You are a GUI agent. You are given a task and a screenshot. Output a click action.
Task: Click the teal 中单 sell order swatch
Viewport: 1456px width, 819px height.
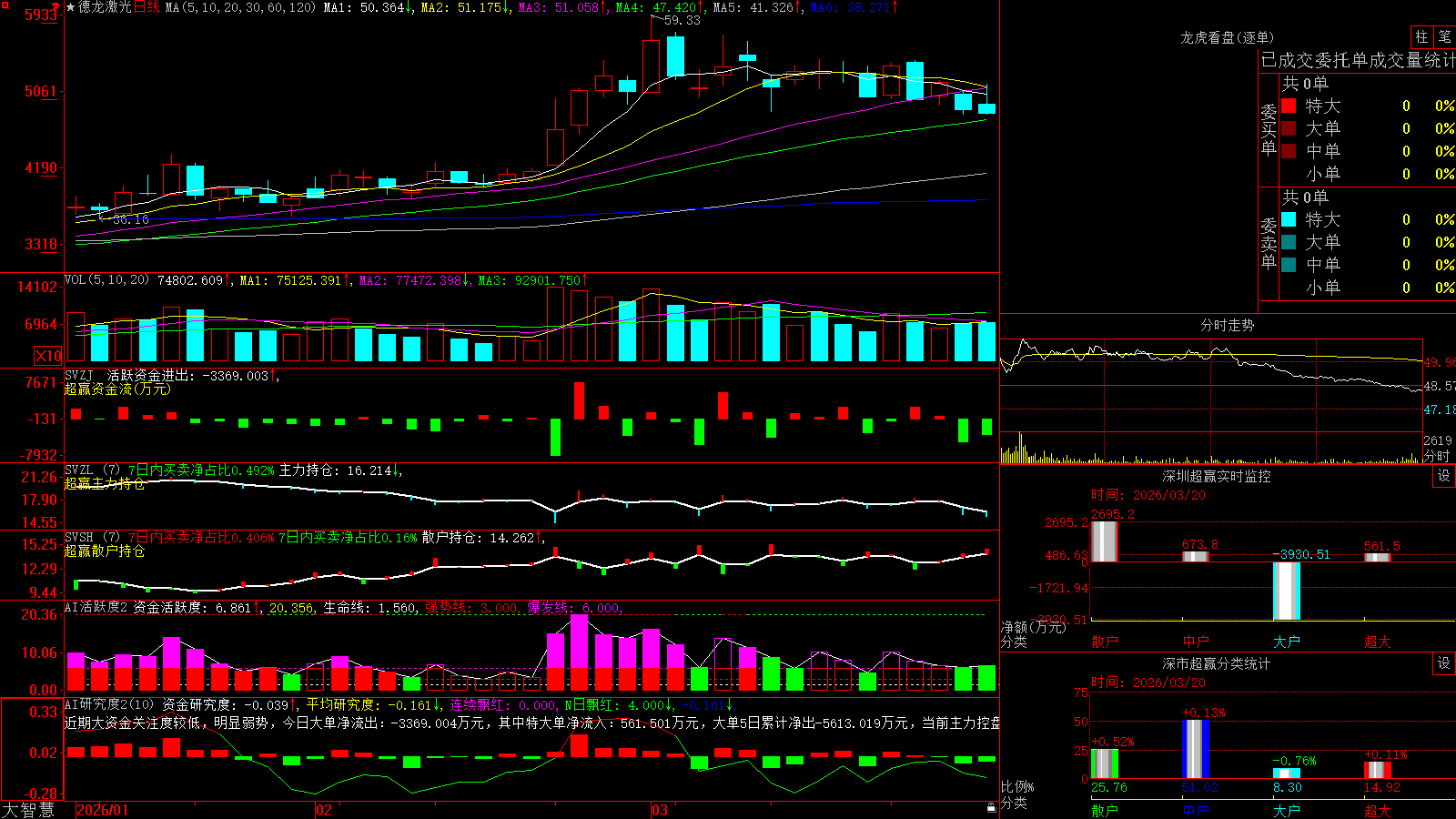(x=1289, y=265)
